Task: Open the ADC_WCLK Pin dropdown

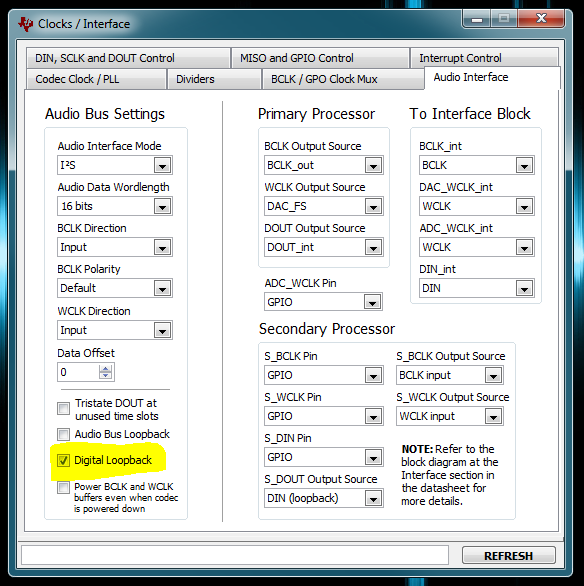Action: point(323,302)
